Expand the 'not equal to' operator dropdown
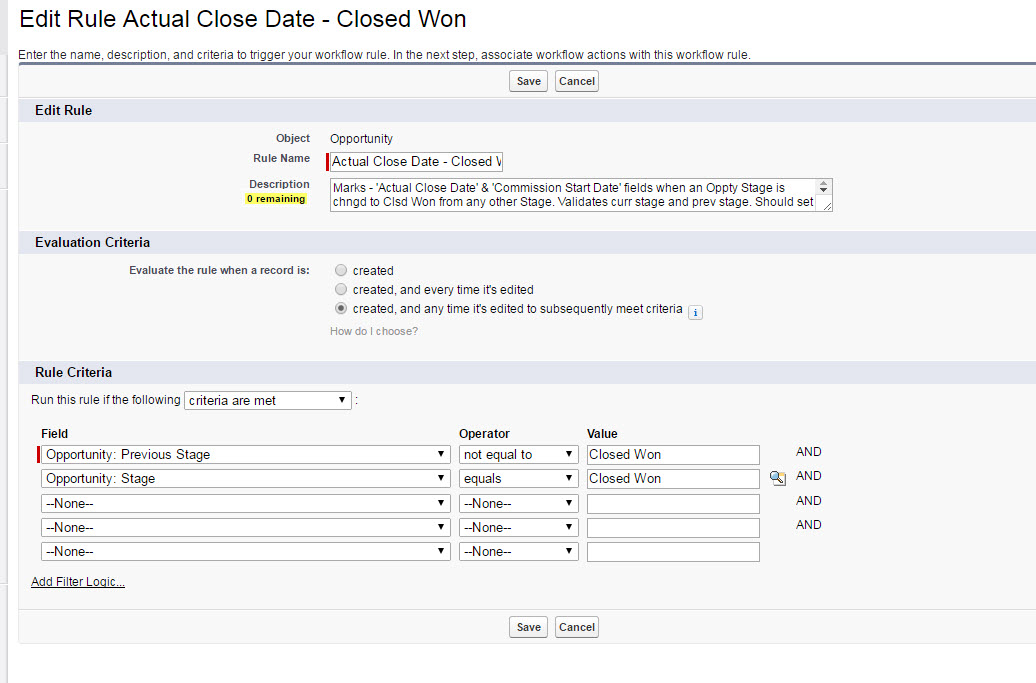 click(518, 454)
